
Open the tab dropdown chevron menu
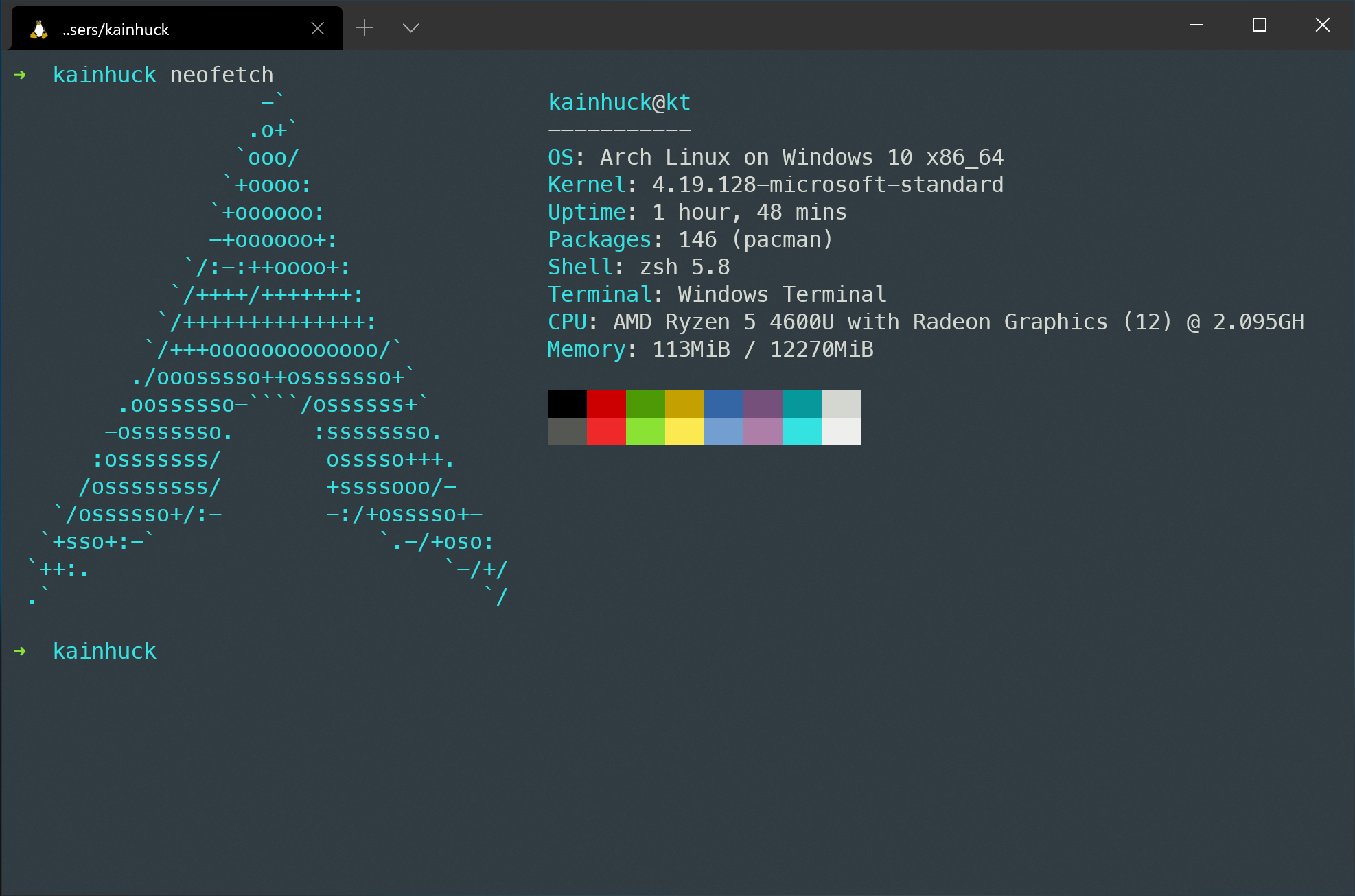[x=410, y=28]
